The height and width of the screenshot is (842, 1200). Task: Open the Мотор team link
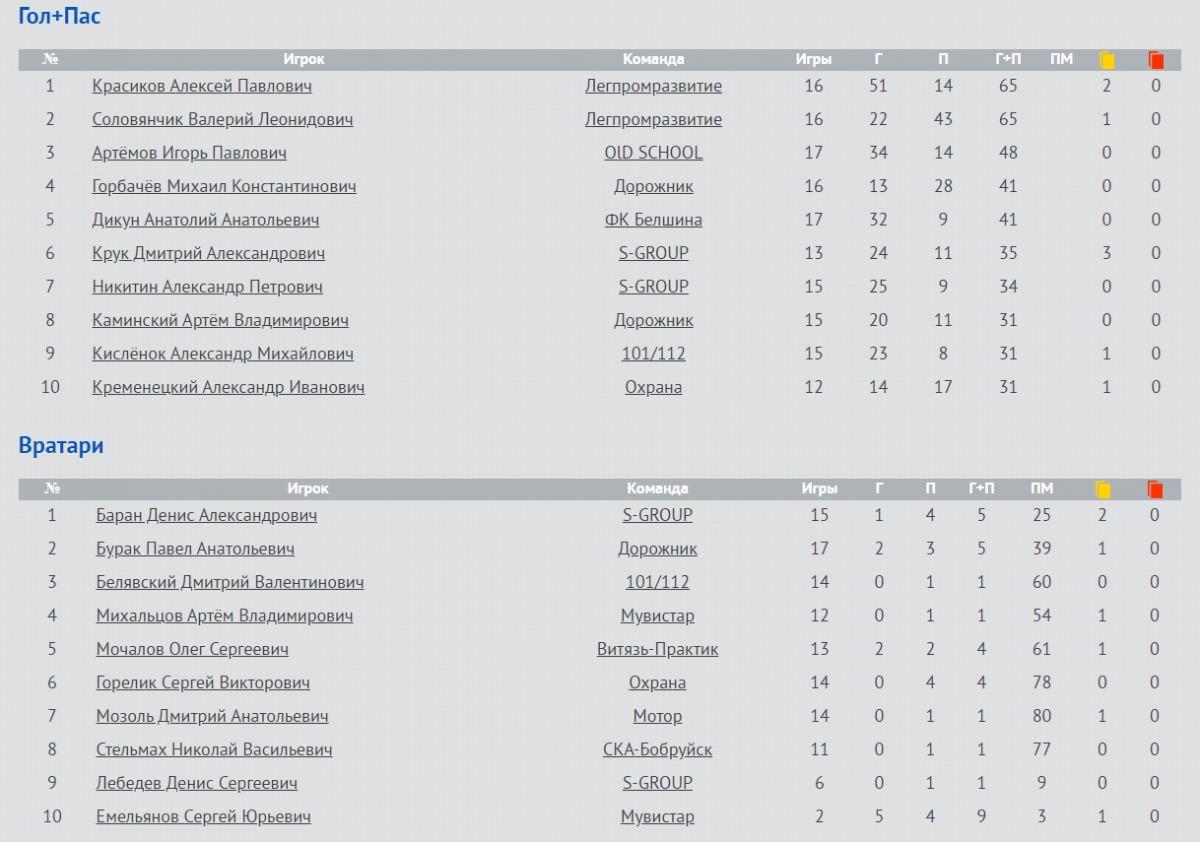tap(658, 717)
